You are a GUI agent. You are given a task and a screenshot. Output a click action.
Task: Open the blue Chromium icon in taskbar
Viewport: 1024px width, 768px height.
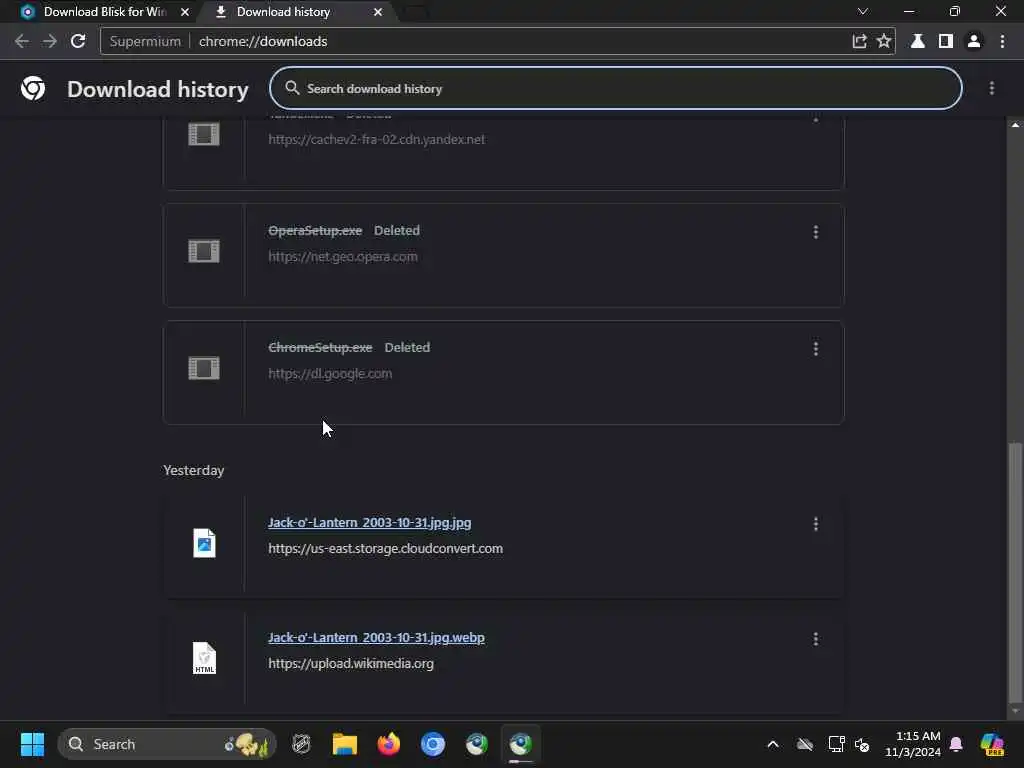click(432, 744)
